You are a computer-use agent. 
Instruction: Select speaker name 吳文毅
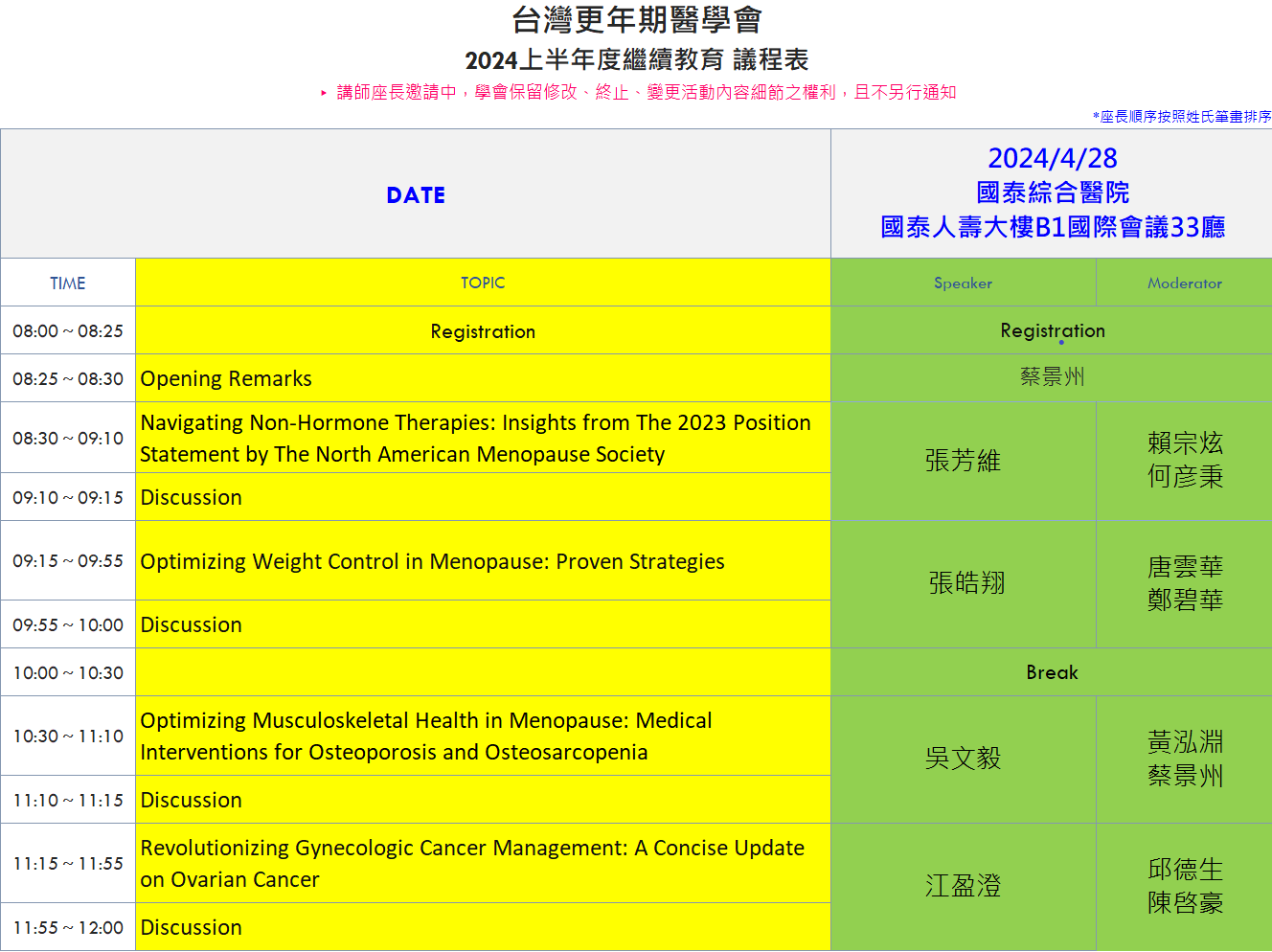963,759
